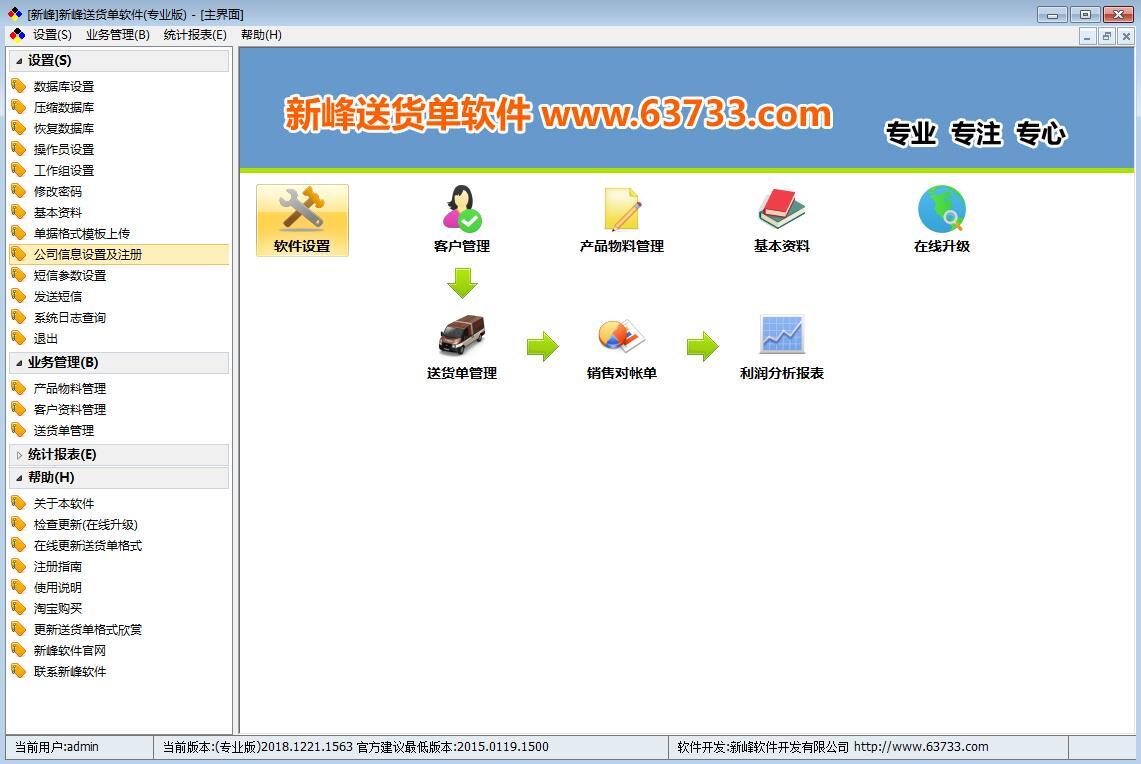Viewport: 1141px width, 764px height.
Task: Click tag icon beside 注册指南
Action: point(19,566)
